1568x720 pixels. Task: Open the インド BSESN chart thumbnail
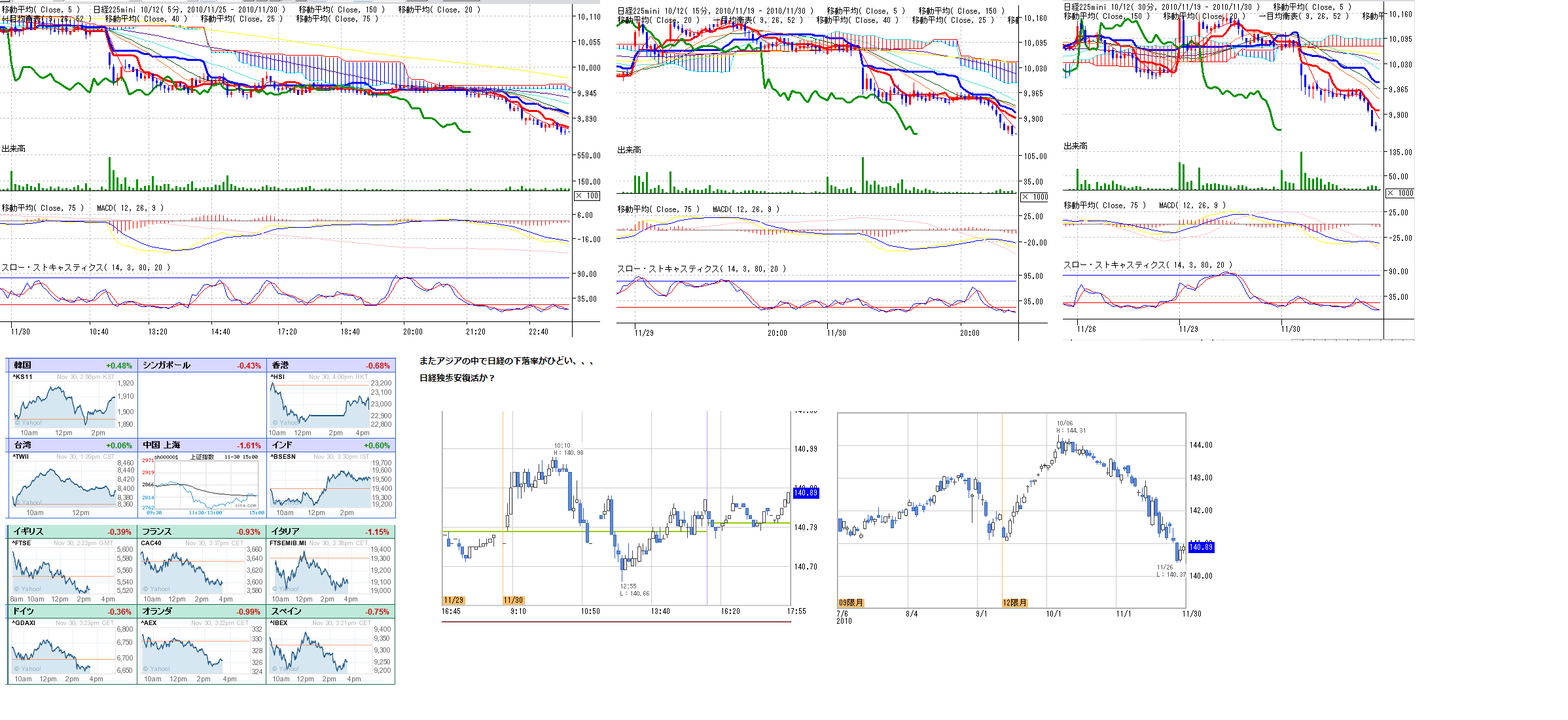point(321,484)
